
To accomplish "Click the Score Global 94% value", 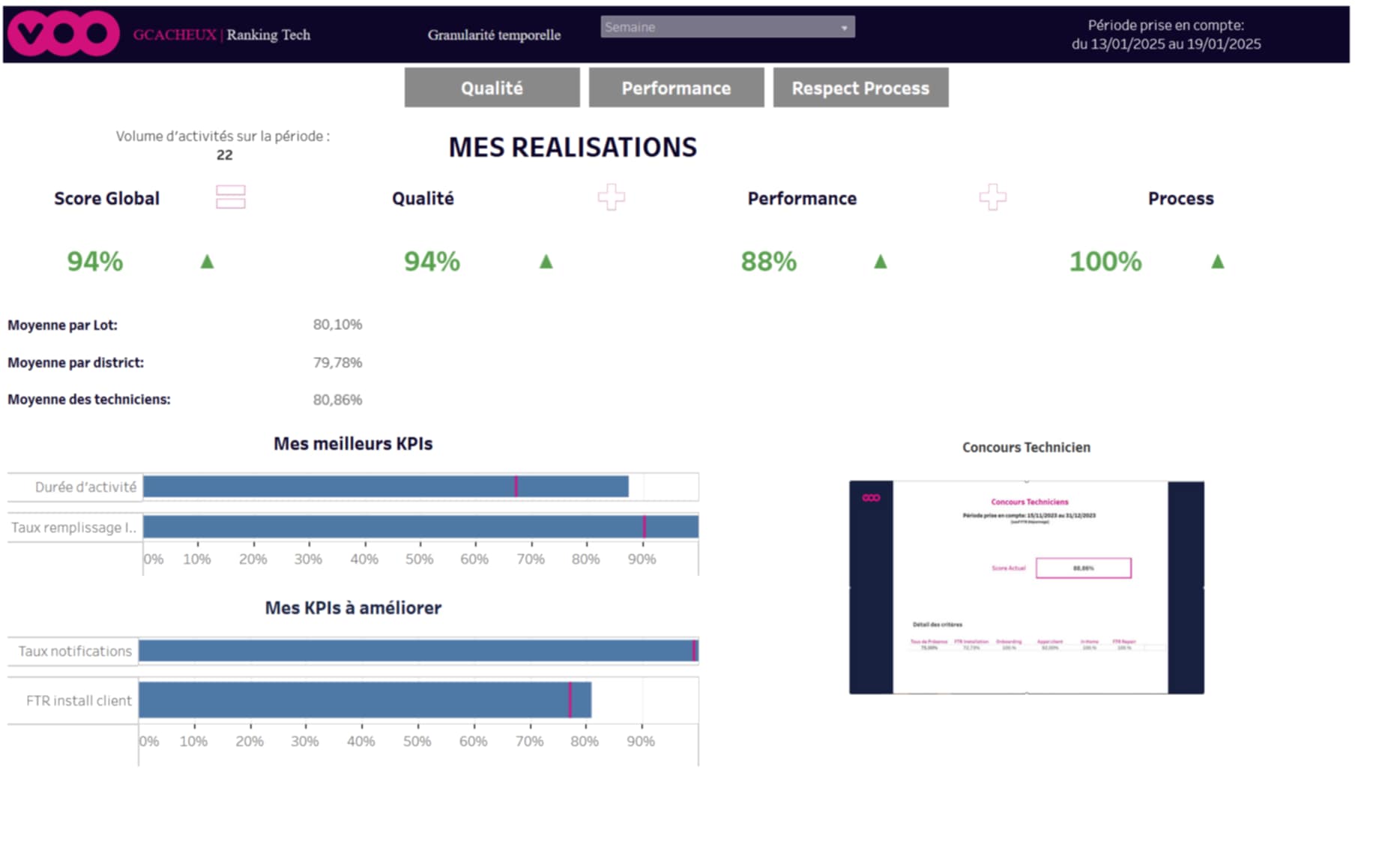I will click(95, 262).
